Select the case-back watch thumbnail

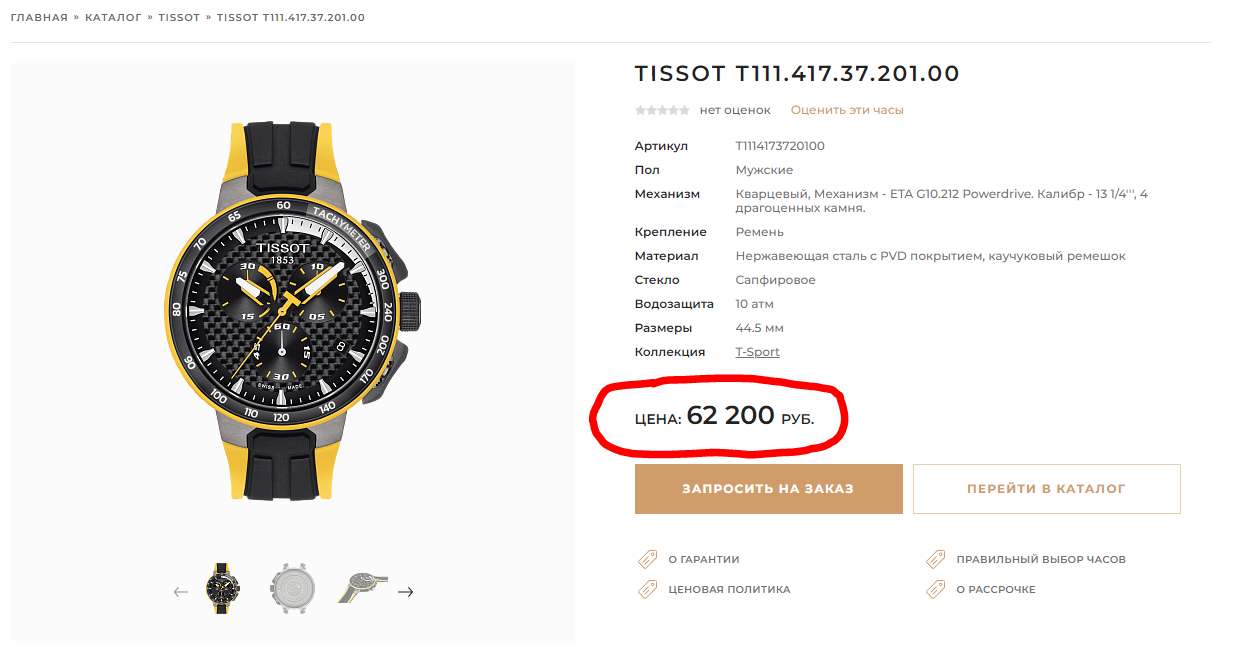click(x=292, y=589)
